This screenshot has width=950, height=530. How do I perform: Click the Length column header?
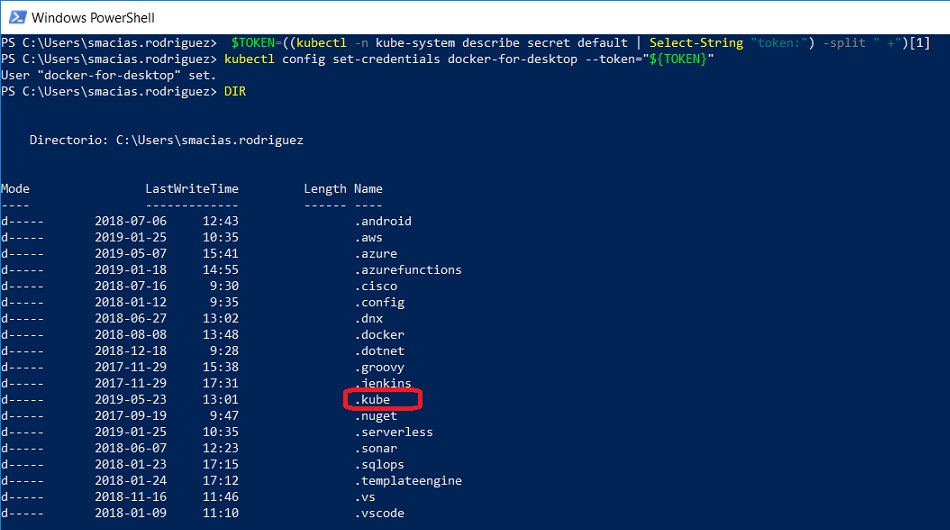click(325, 189)
